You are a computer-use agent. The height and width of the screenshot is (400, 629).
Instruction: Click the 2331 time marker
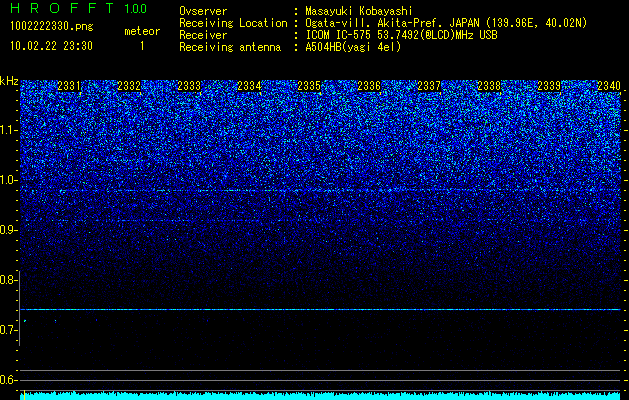(x=69, y=86)
